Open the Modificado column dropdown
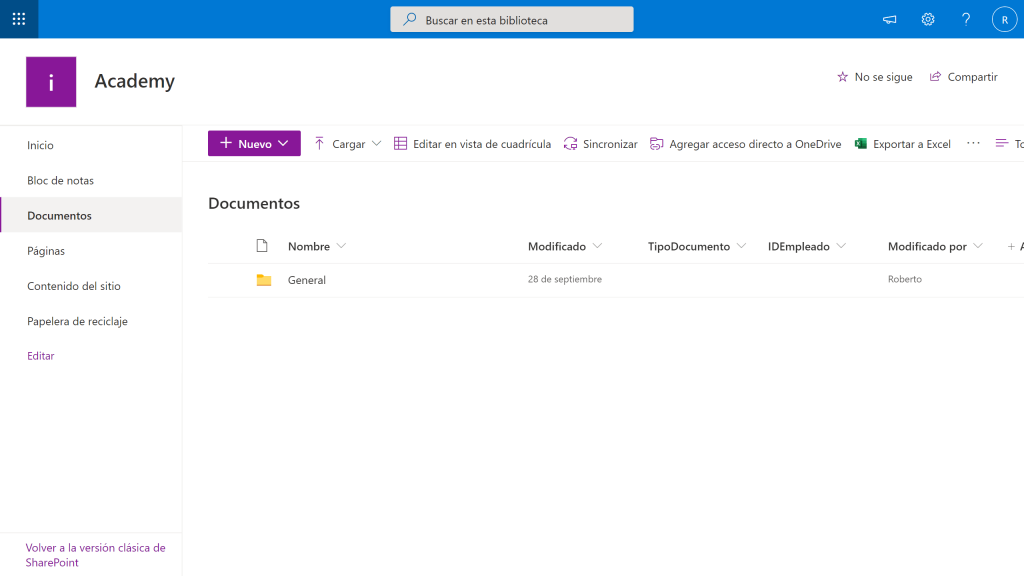 click(x=597, y=246)
